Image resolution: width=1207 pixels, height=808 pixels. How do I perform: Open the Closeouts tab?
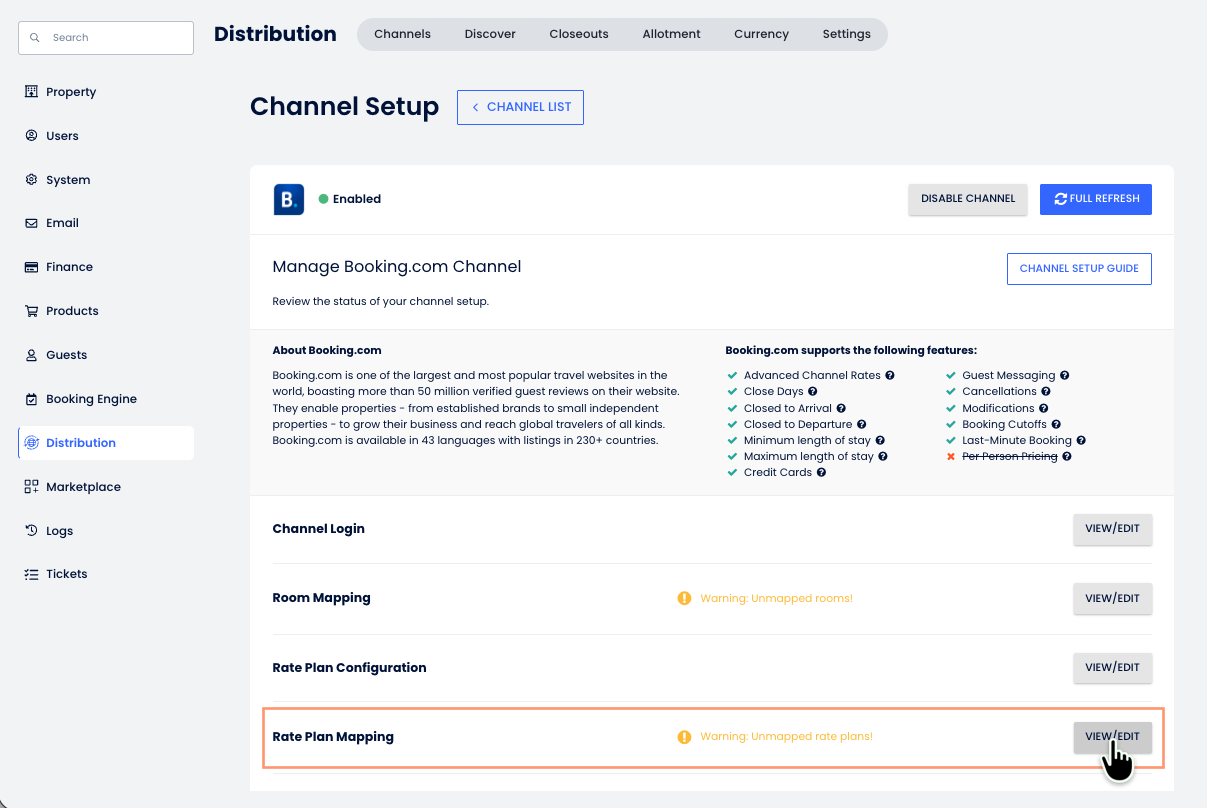coord(579,34)
